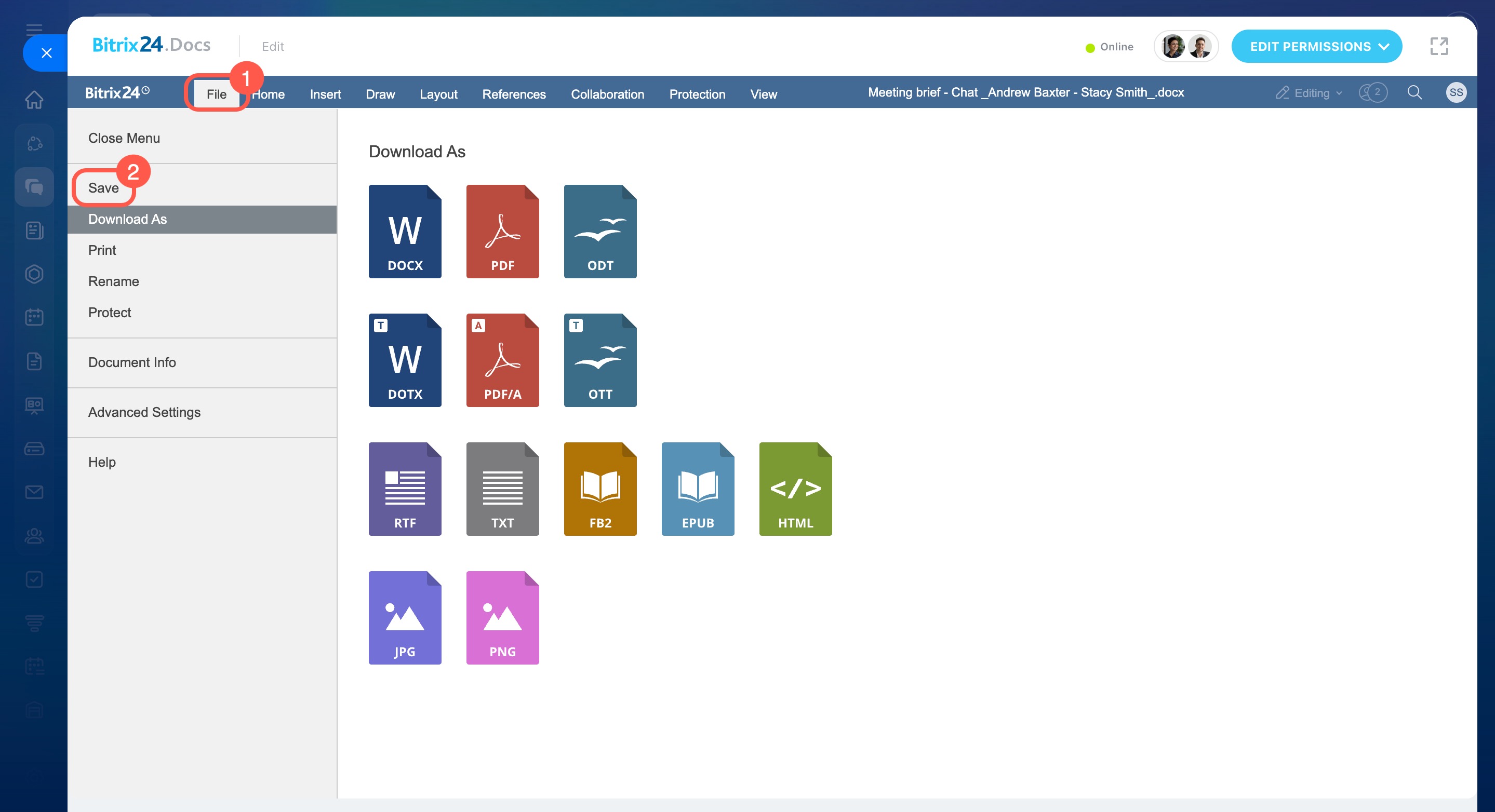Open the documents file sidebar icon
This screenshot has height=812, width=1495.
click(34, 361)
